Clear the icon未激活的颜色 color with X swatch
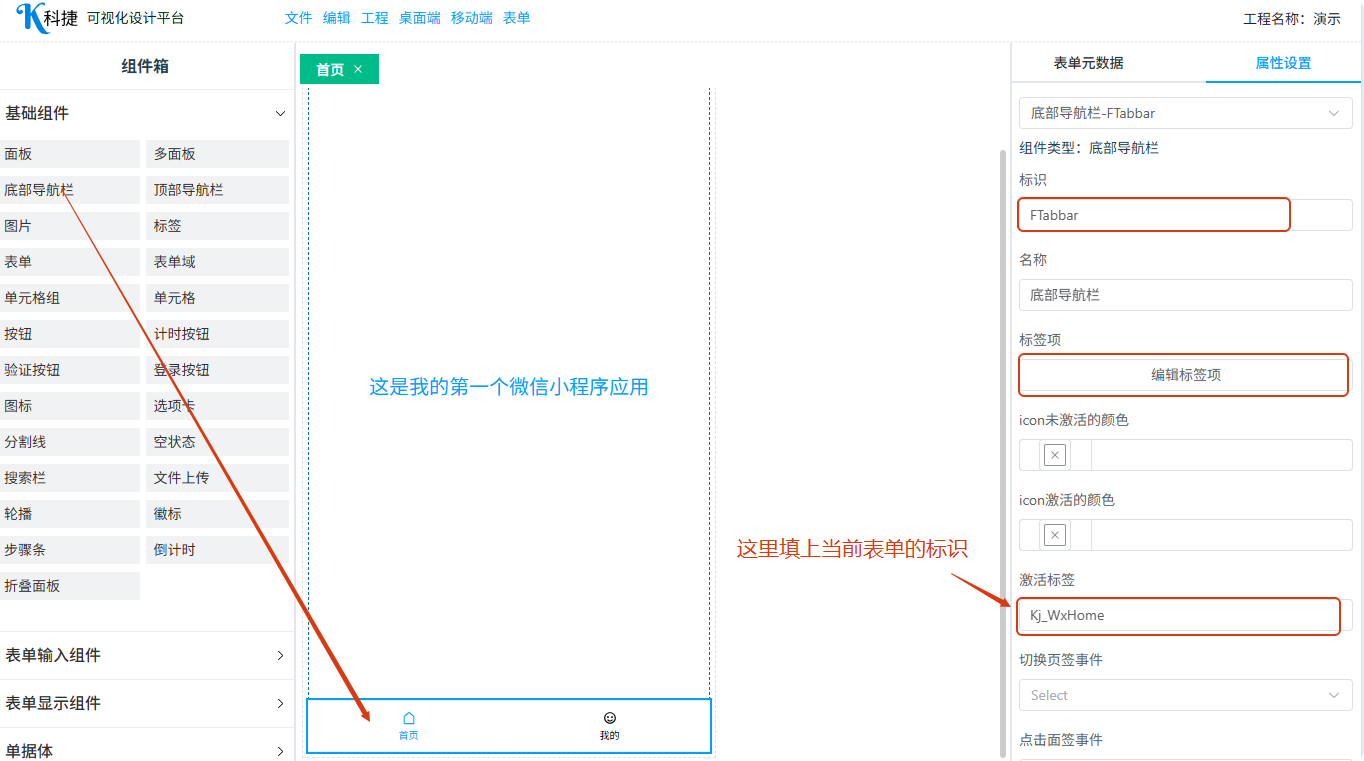Screen dimensions: 1364x761 (x=1054, y=455)
